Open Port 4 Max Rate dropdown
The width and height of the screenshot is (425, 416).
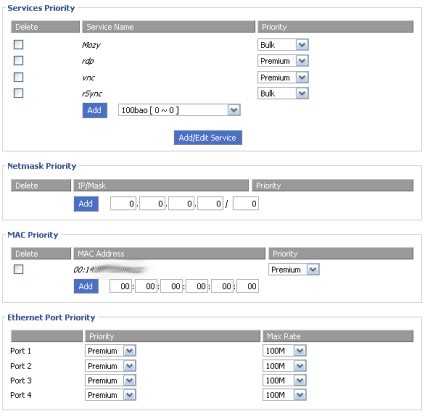pos(284,395)
